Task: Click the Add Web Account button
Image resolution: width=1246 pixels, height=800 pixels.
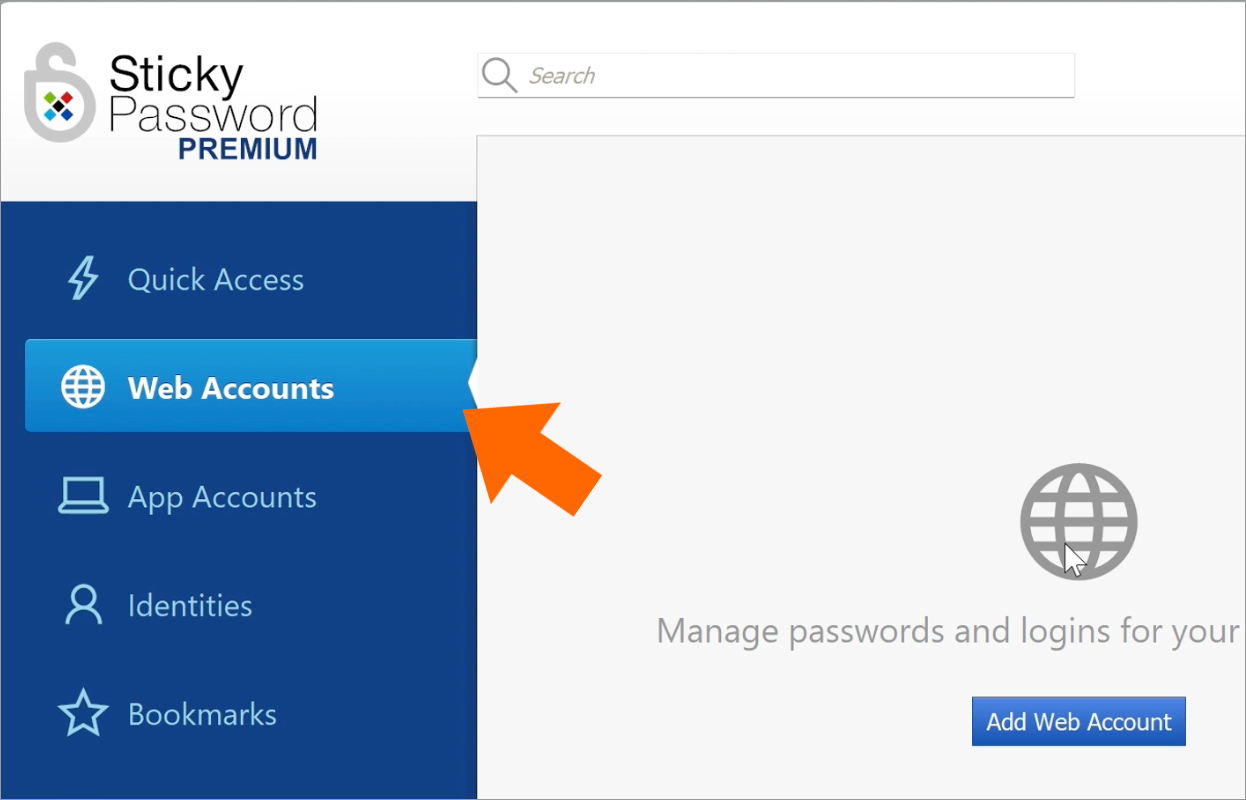Action: pos(1079,721)
